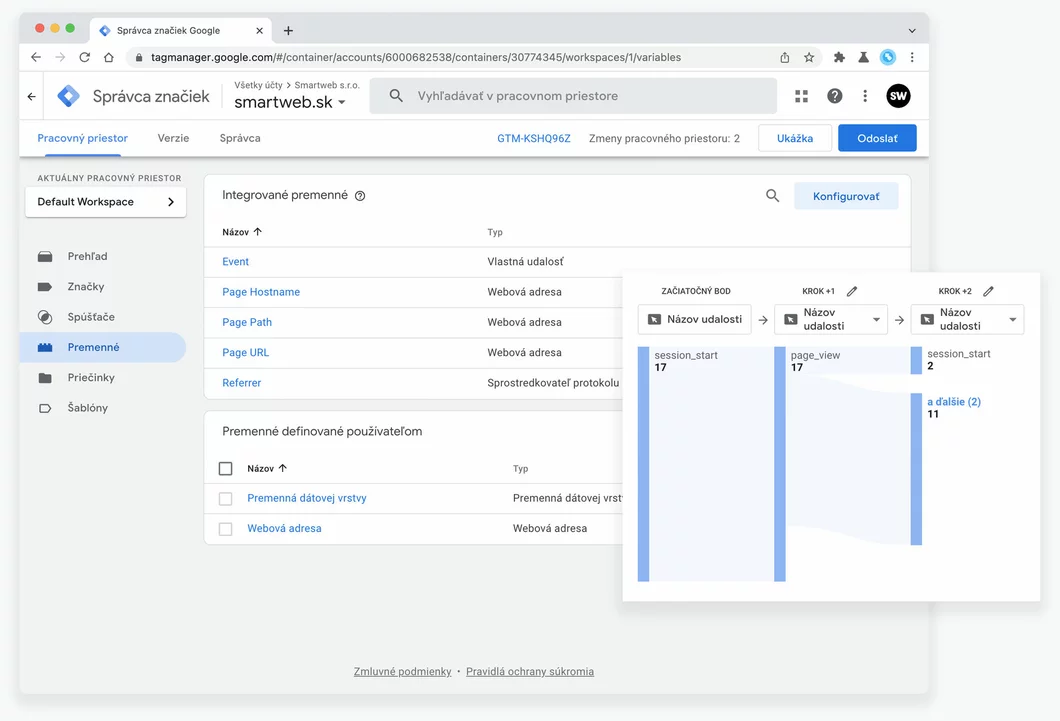Reload the page with refresh icon
Viewport: 1060px width, 721px height.
click(85, 57)
